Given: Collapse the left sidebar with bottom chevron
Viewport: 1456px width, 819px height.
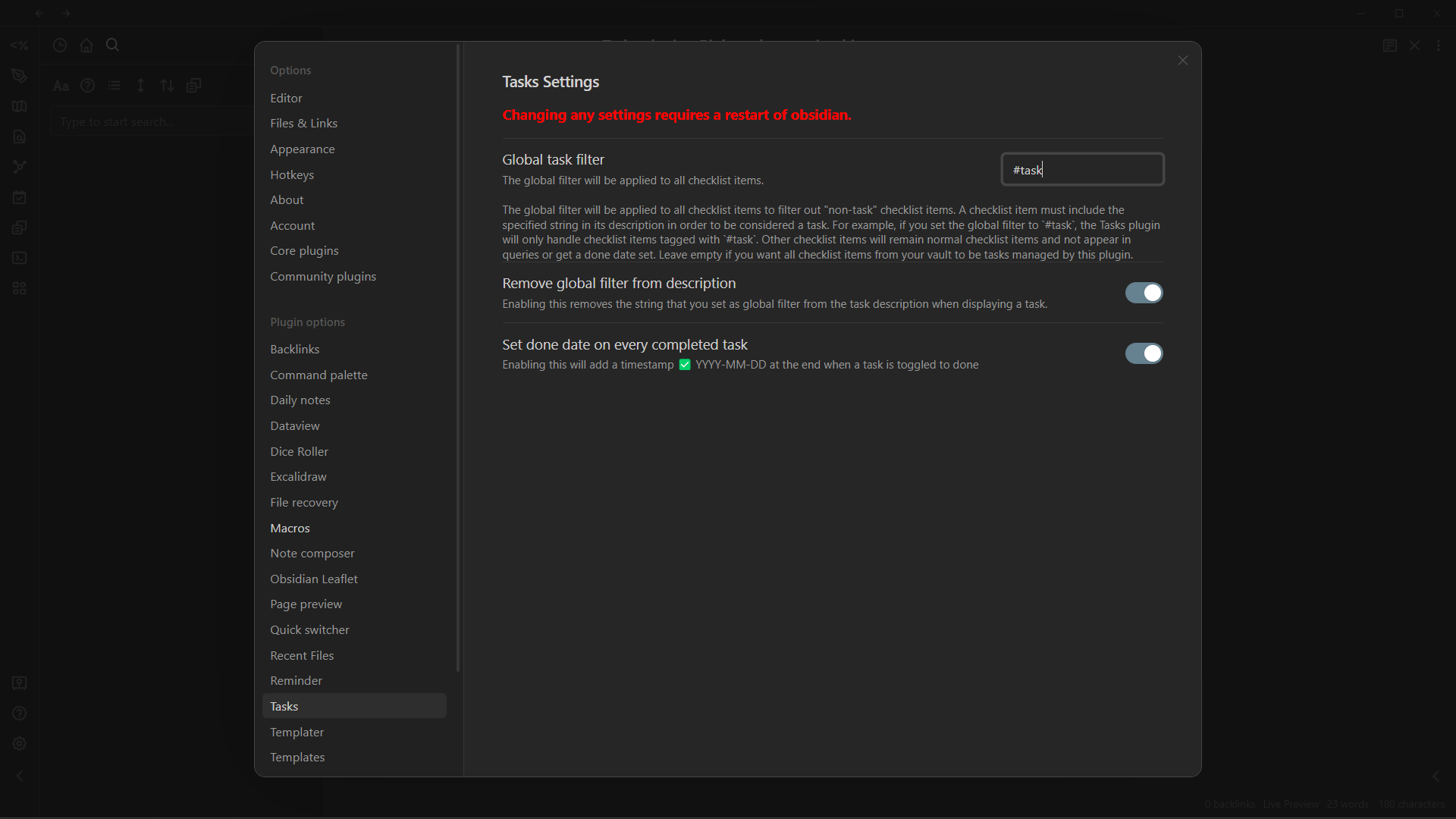Looking at the screenshot, I should pyautogui.click(x=19, y=775).
